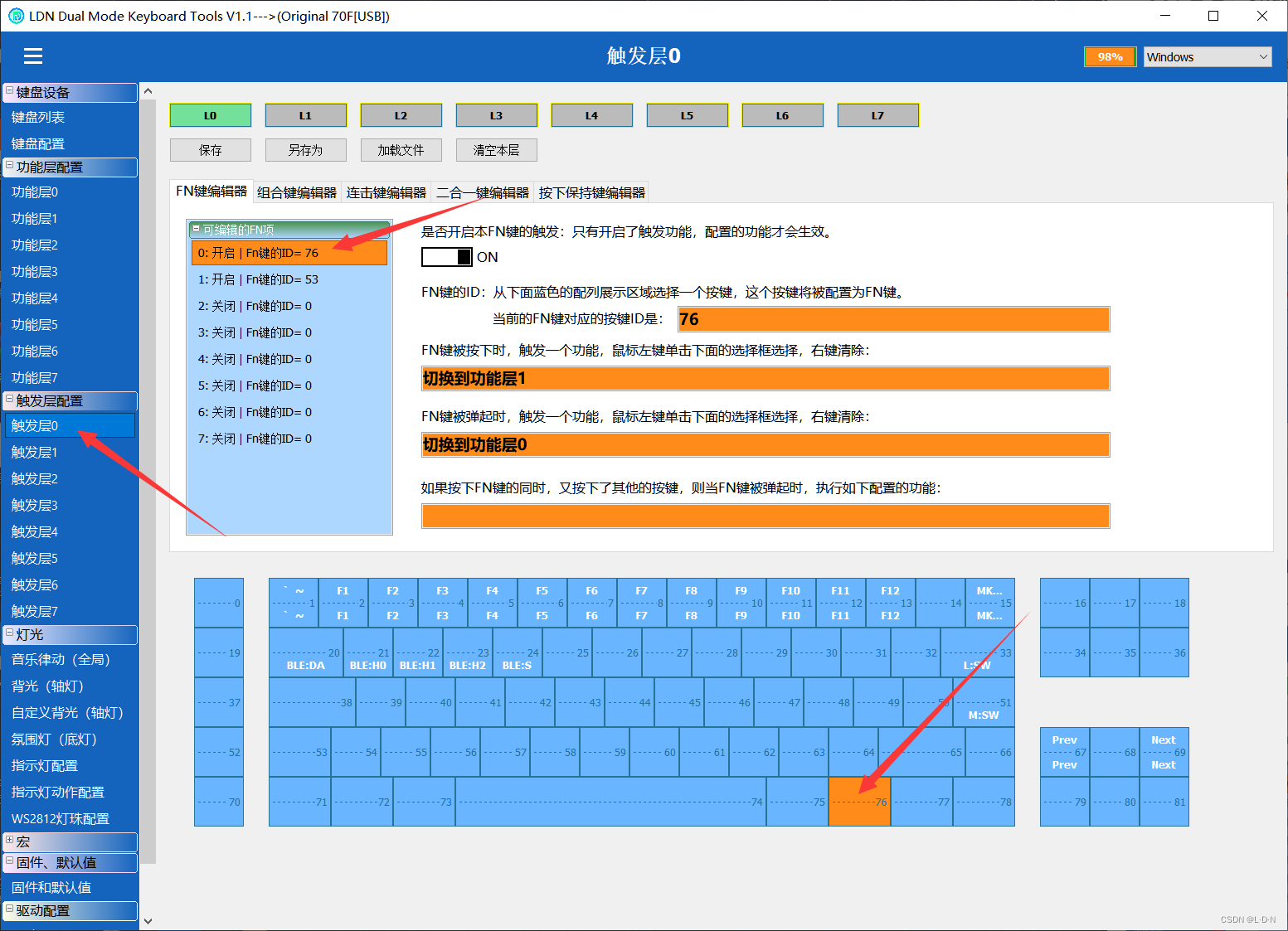Viewport: 1288px width, 931px height.
Task: Open 氛围灯 (底灯) in sidebar
Action: (70, 739)
